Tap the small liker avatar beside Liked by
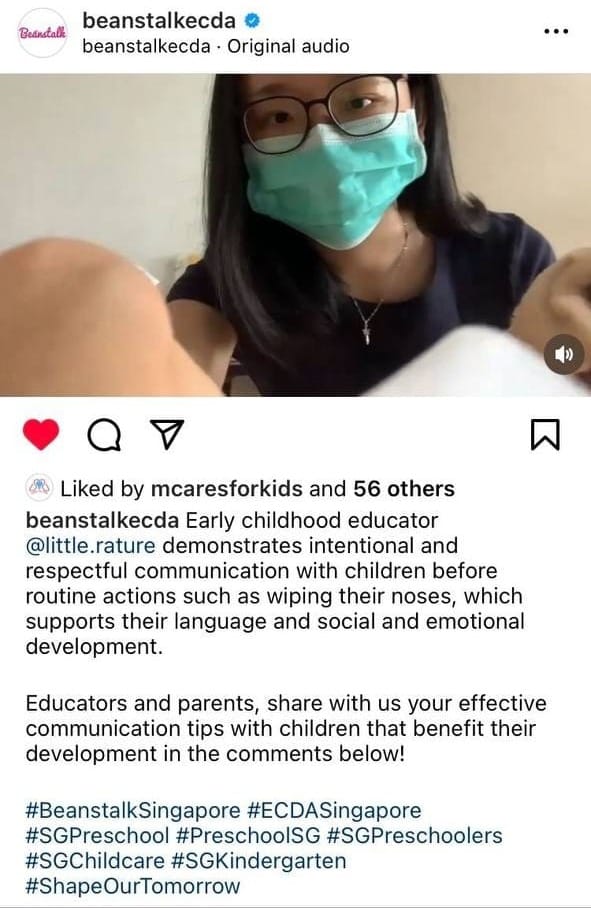This screenshot has height=908, width=591. point(40,489)
